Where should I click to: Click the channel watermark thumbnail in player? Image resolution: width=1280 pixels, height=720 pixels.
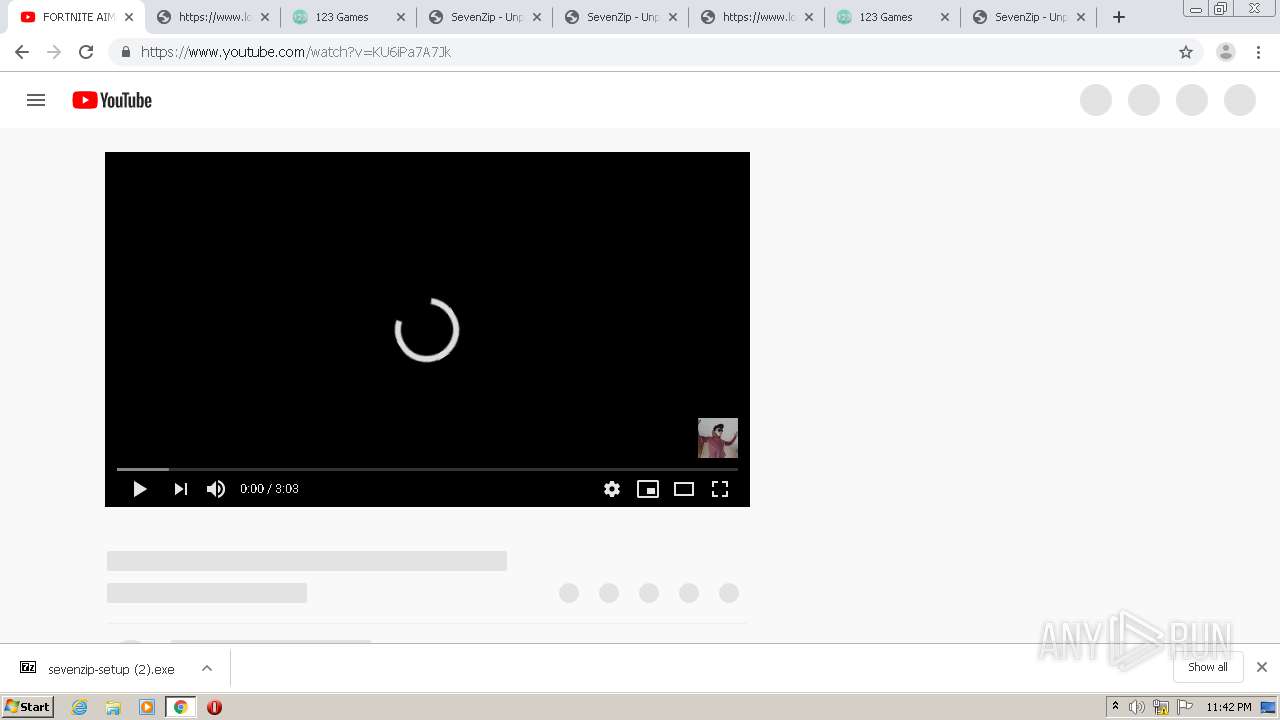pyautogui.click(x=718, y=438)
